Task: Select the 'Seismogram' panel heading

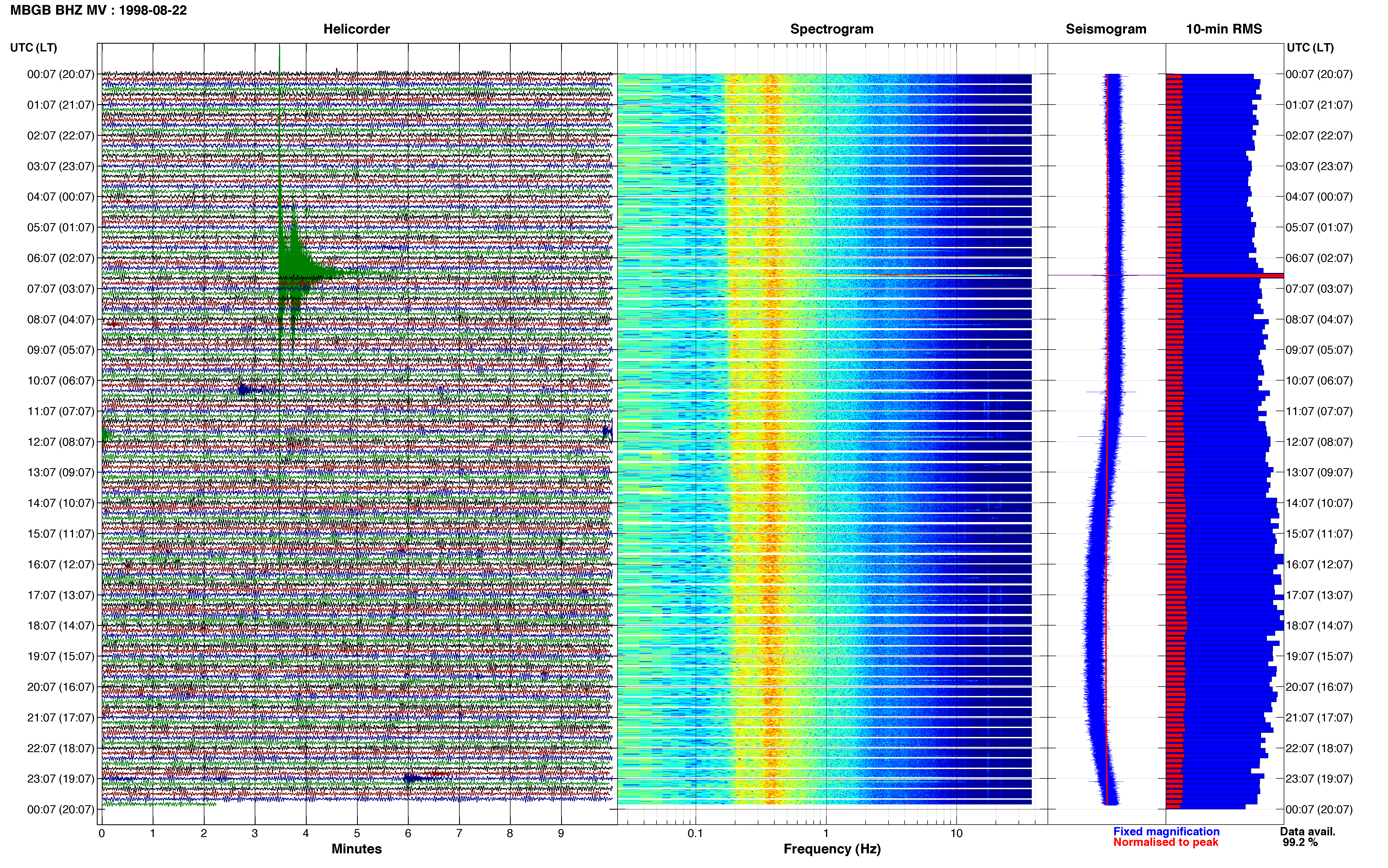Action: pyautogui.click(x=1106, y=29)
